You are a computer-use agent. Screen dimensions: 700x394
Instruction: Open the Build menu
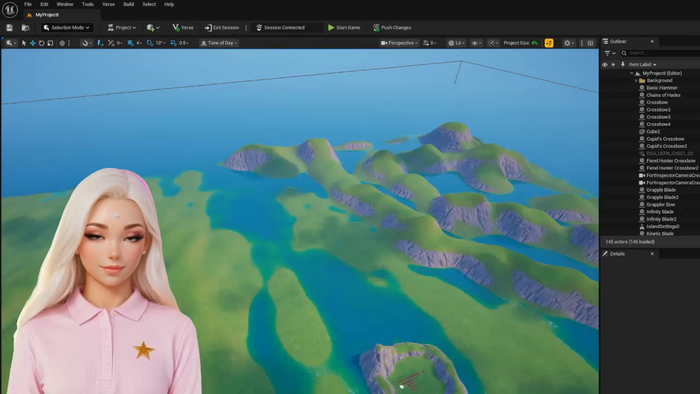pyautogui.click(x=129, y=4)
